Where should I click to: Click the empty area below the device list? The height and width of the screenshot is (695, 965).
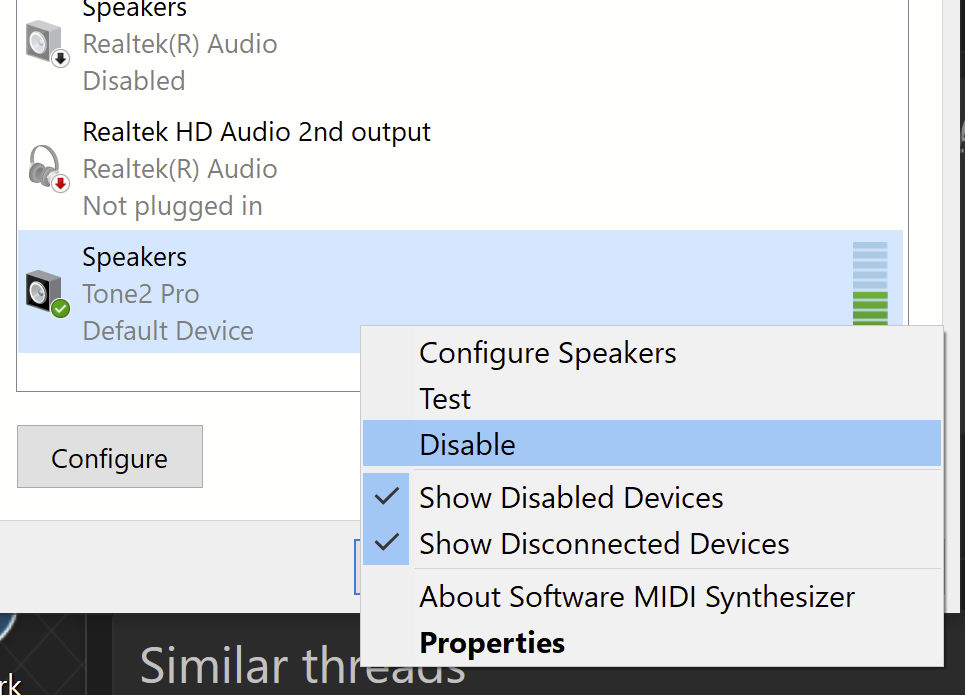click(188, 372)
